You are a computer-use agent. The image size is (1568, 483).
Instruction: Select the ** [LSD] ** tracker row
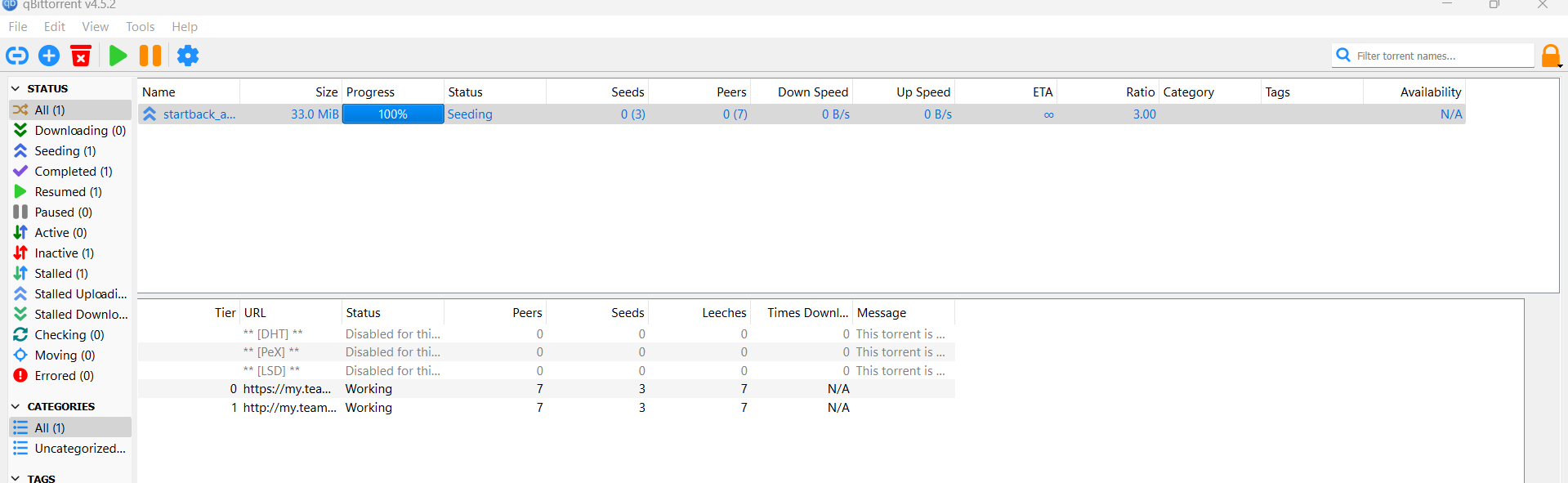pyautogui.click(x=546, y=370)
